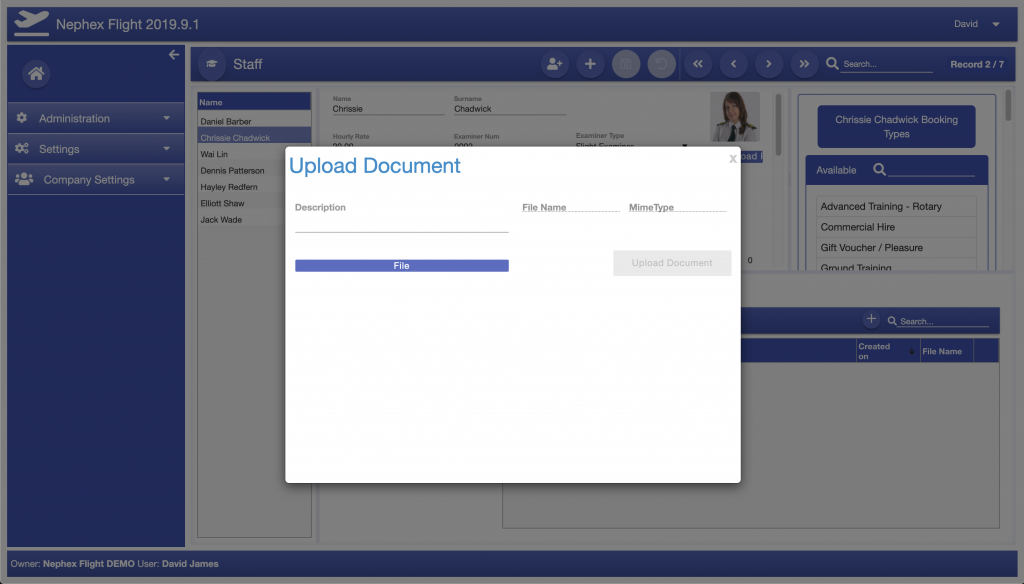1024x584 pixels.
Task: Click the documents Search field
Action: pyautogui.click(x=944, y=321)
